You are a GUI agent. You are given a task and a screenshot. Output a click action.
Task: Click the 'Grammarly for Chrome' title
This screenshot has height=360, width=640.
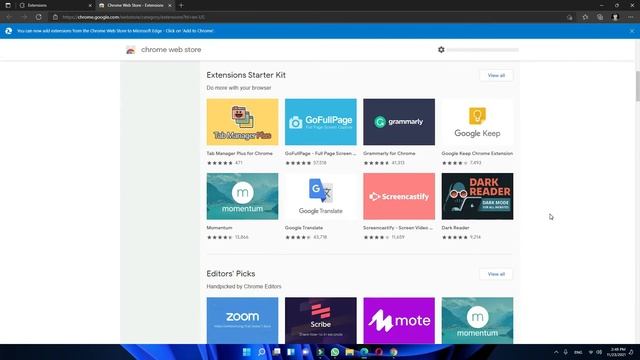[x=389, y=153]
